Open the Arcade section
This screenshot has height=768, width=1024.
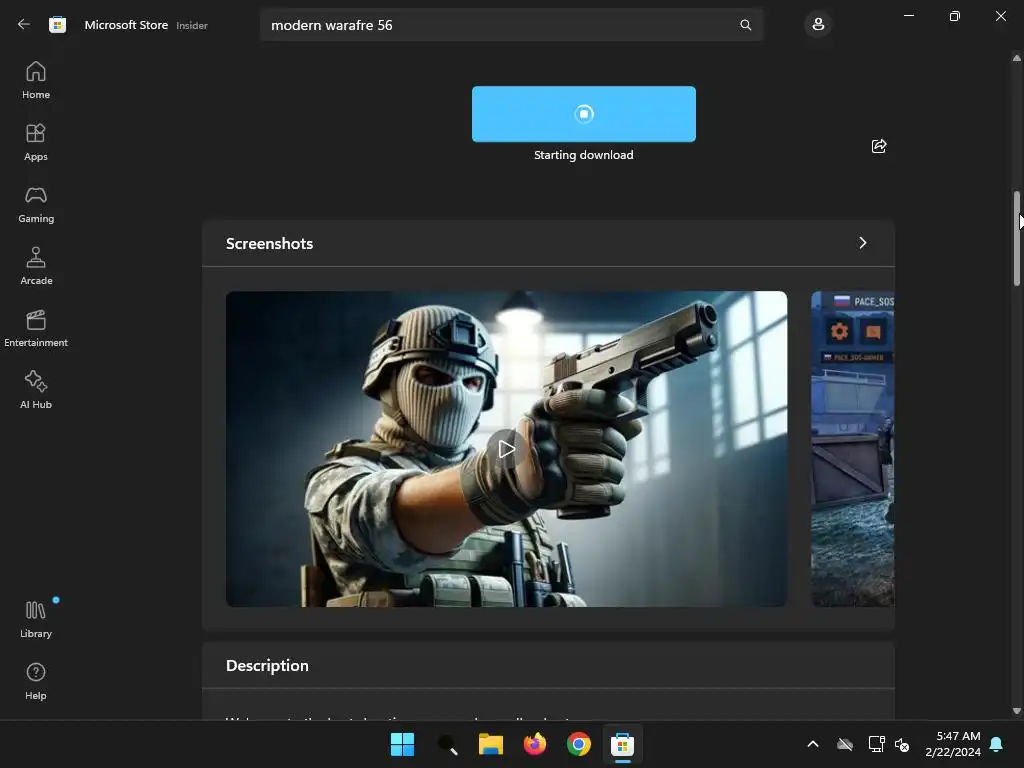(36, 266)
